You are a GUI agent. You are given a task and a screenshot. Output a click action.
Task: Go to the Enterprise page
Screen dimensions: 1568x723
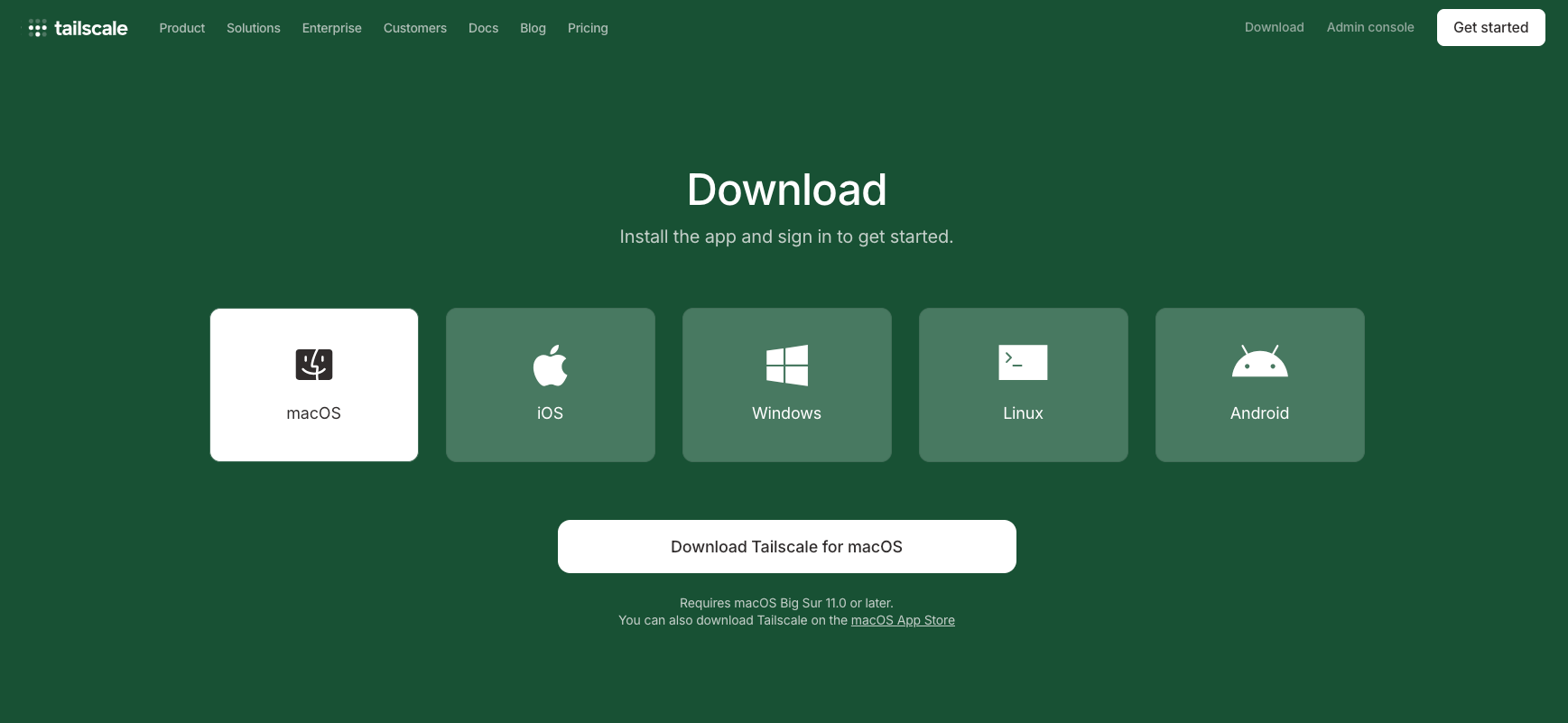coord(332,28)
